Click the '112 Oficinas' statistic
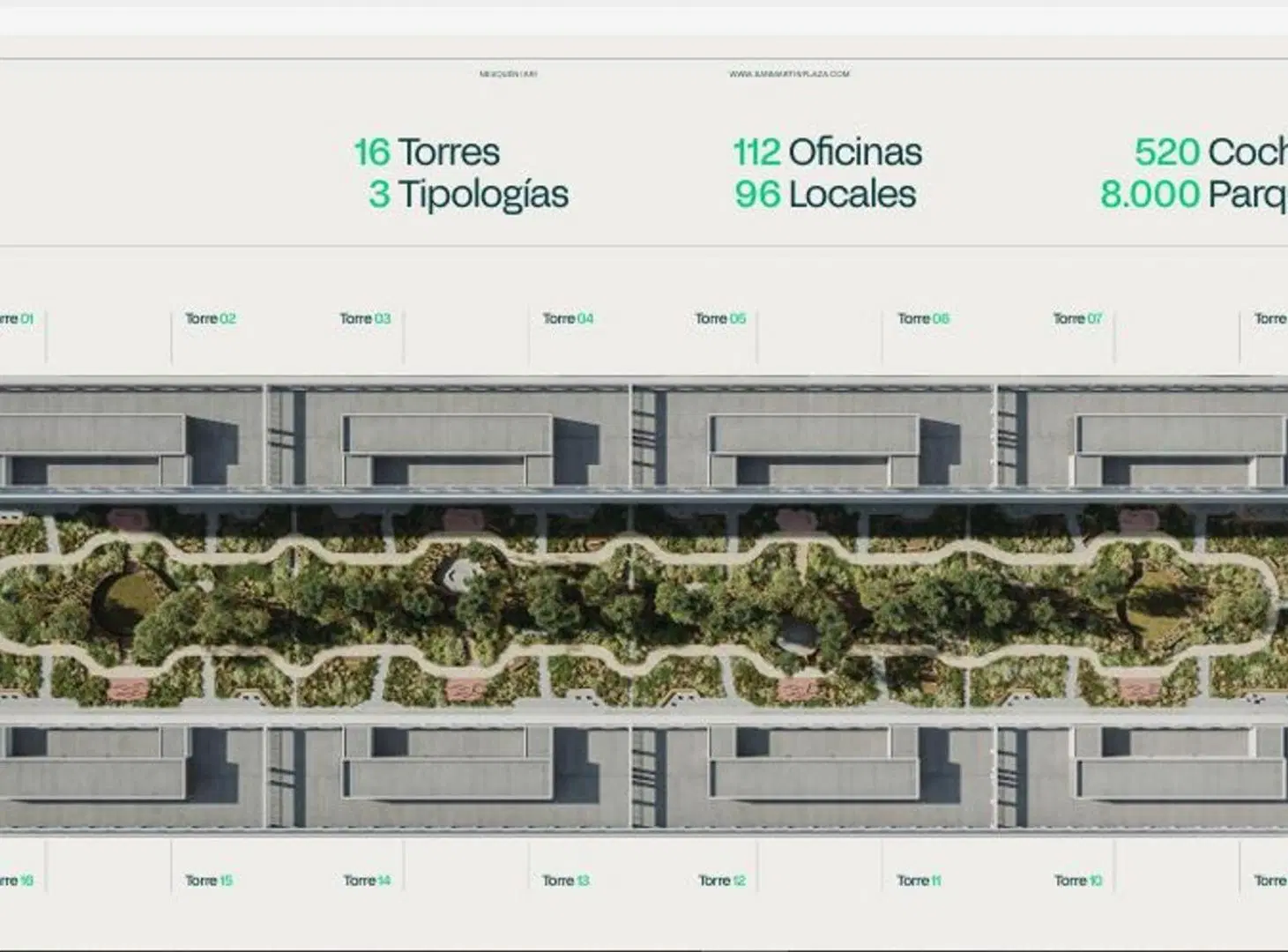The width and height of the screenshot is (1288, 952). point(828,152)
